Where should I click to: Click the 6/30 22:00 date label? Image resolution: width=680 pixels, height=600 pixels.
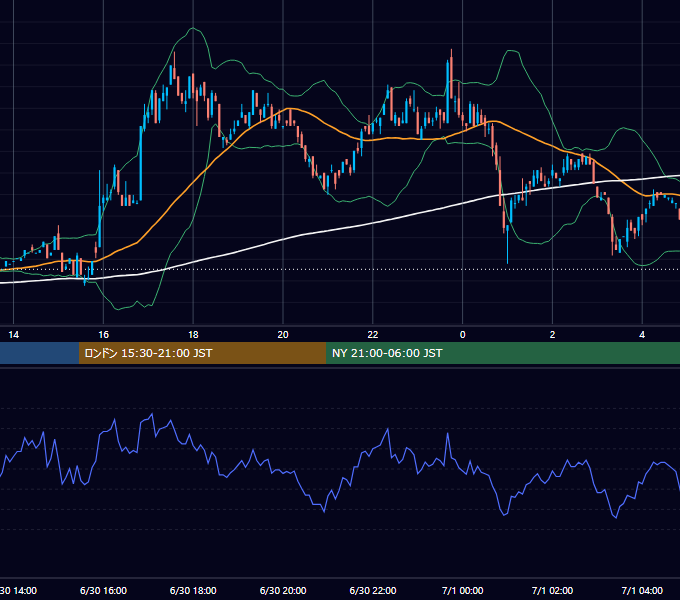click(373, 590)
